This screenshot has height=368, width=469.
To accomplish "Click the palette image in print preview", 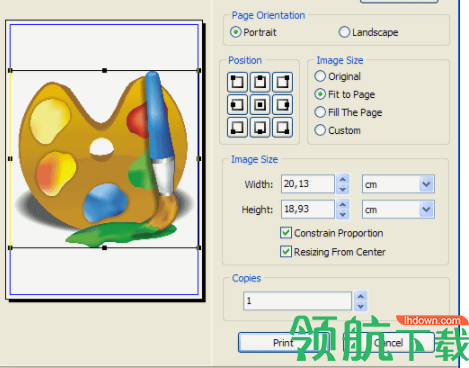I will pos(104,159).
